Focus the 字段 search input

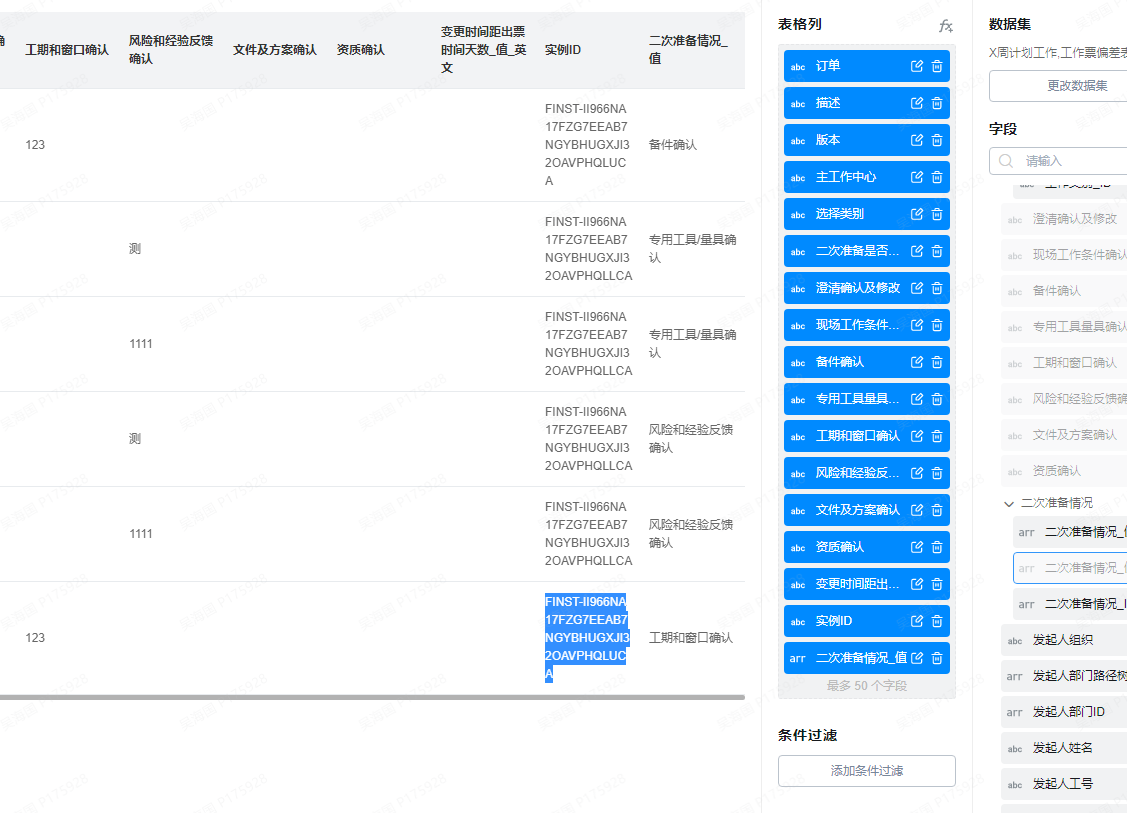point(1057,161)
